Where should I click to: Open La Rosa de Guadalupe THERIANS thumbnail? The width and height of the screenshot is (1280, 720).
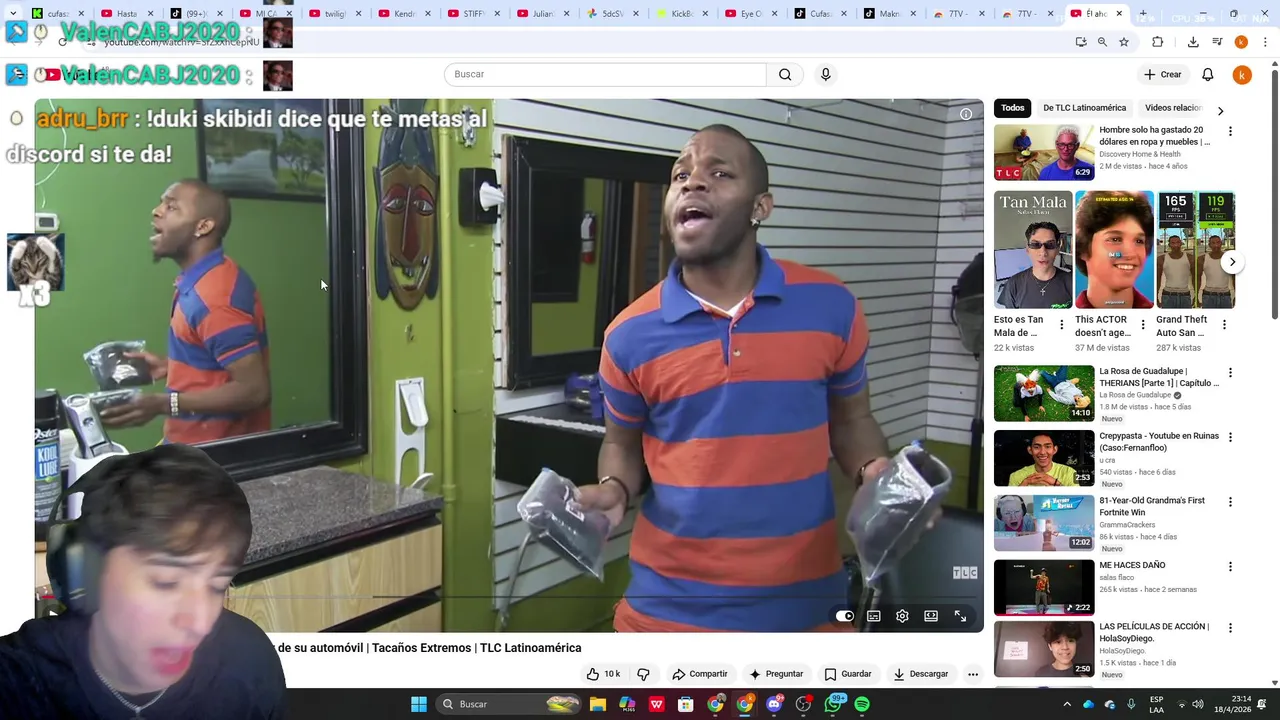(x=1044, y=393)
